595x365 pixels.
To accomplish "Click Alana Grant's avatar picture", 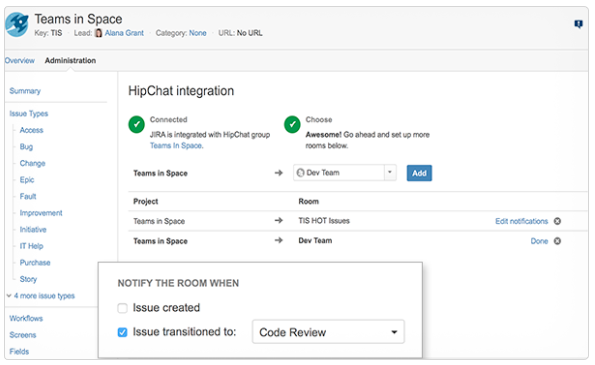I will click(98, 33).
